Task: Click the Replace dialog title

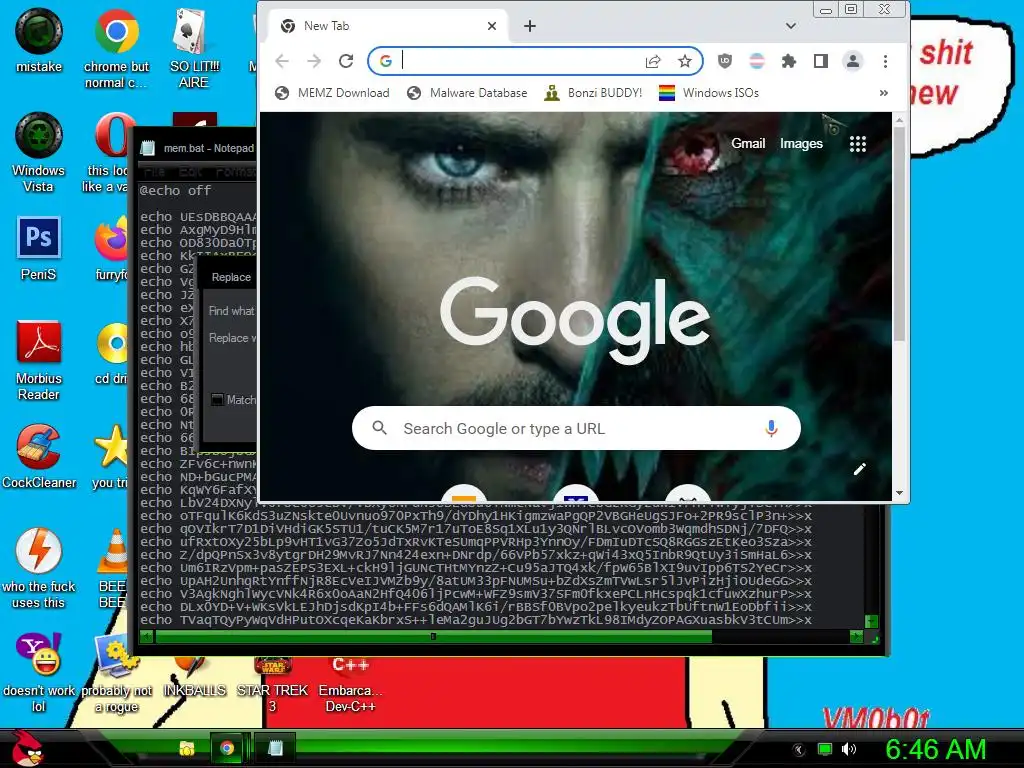Action: 231,277
